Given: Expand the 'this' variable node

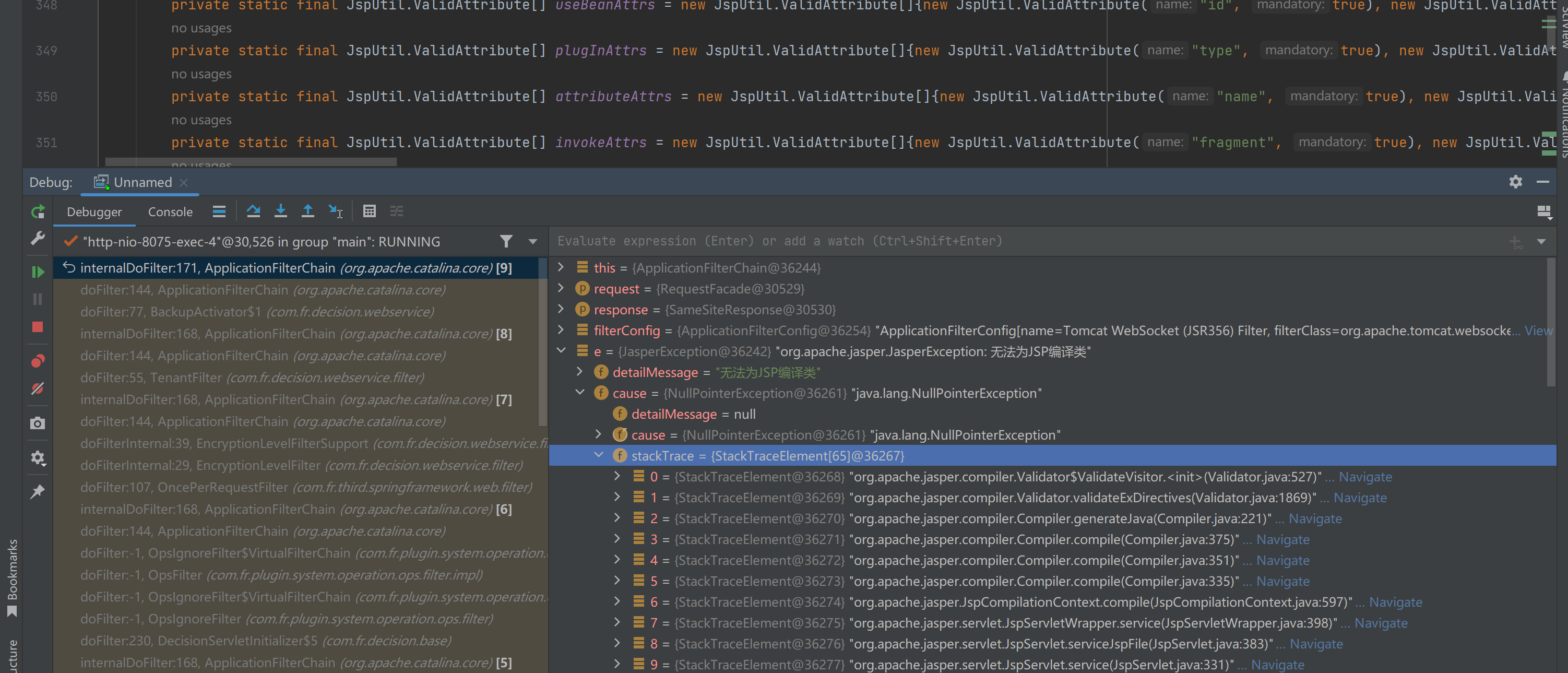Looking at the screenshot, I should point(561,267).
